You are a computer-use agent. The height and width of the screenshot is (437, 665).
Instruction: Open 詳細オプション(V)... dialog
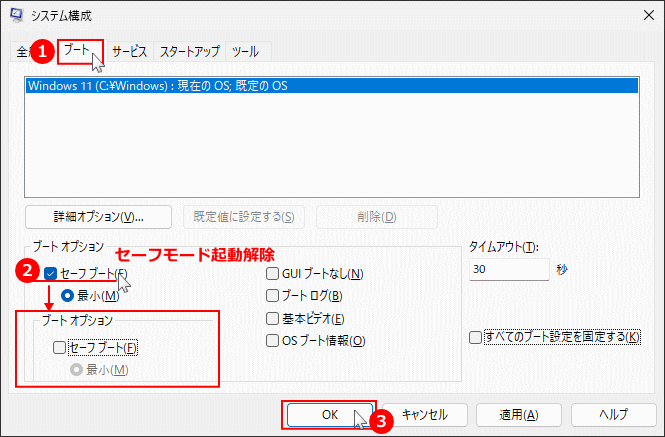tap(98, 217)
